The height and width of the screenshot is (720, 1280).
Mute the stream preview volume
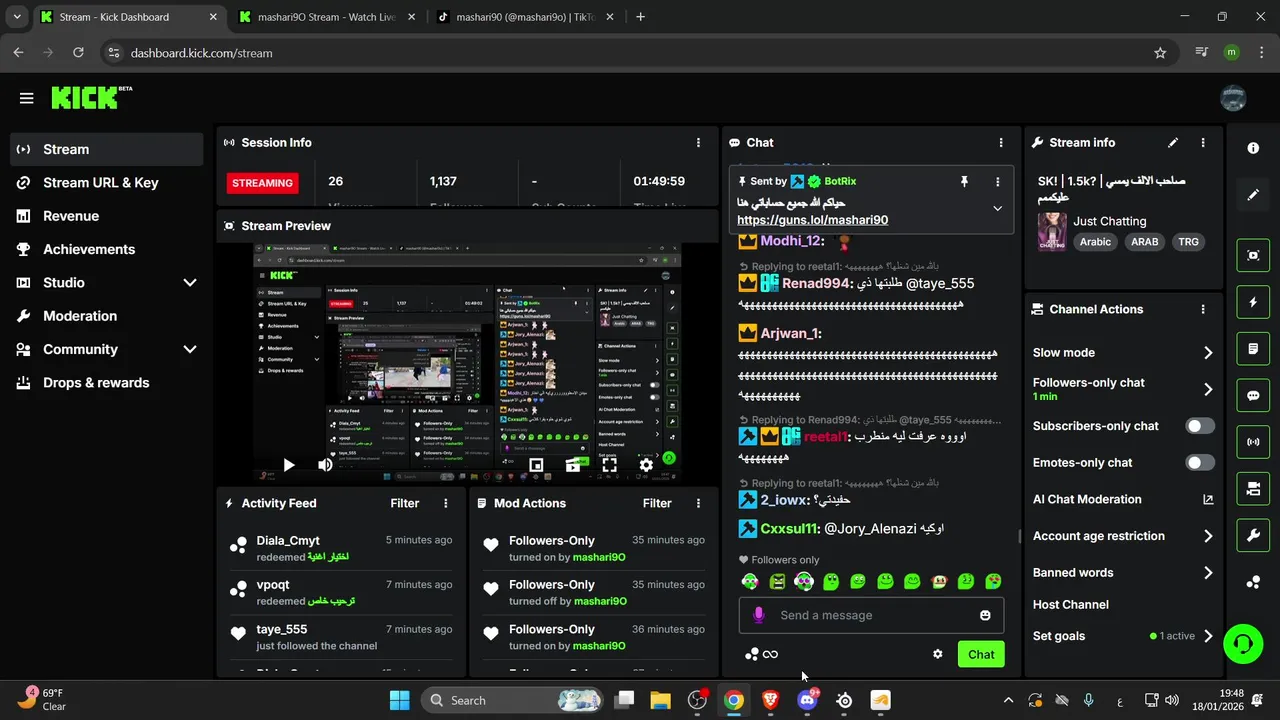click(x=325, y=465)
